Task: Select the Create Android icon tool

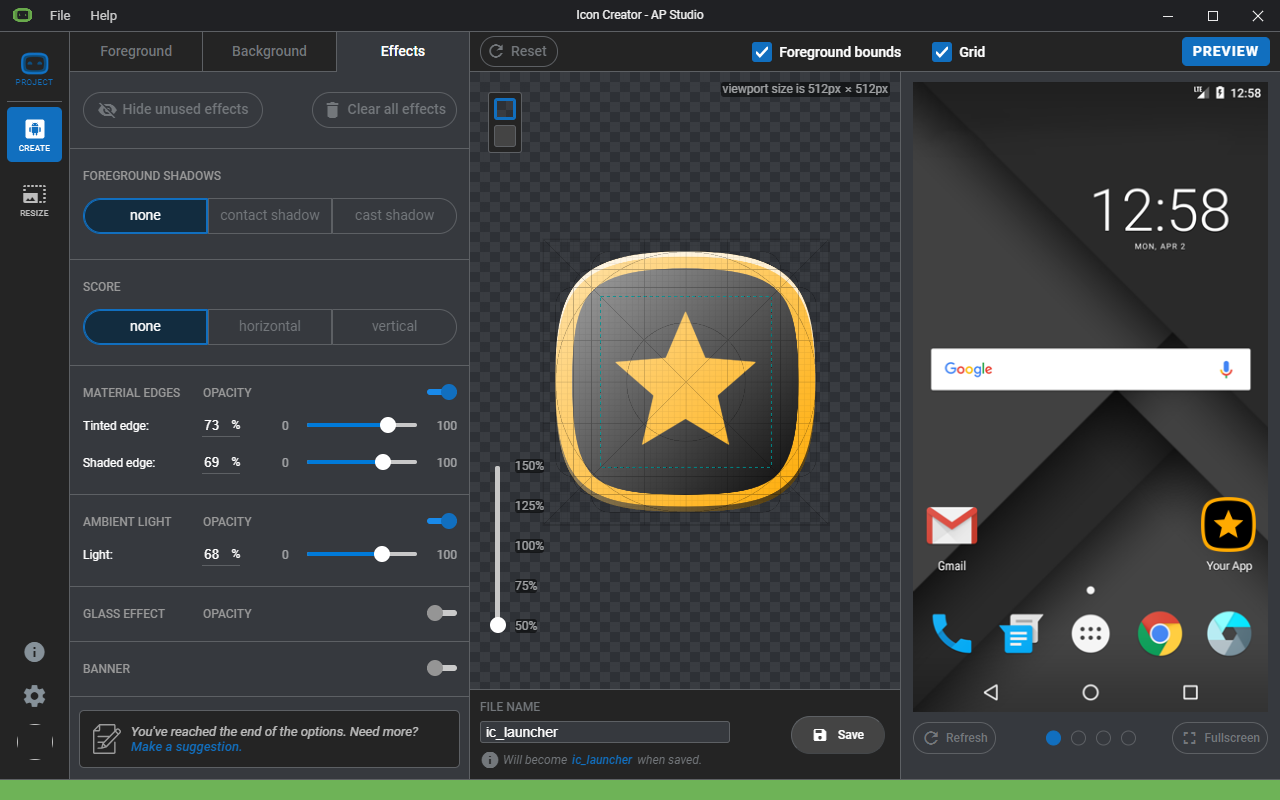Action: [34, 134]
